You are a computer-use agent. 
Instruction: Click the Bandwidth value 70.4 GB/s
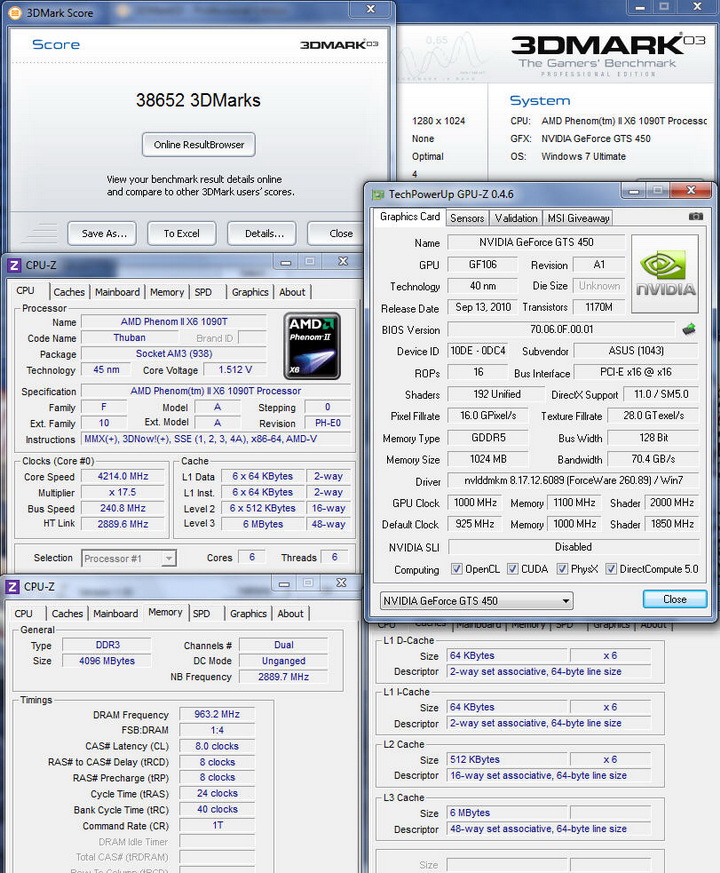tap(653, 459)
